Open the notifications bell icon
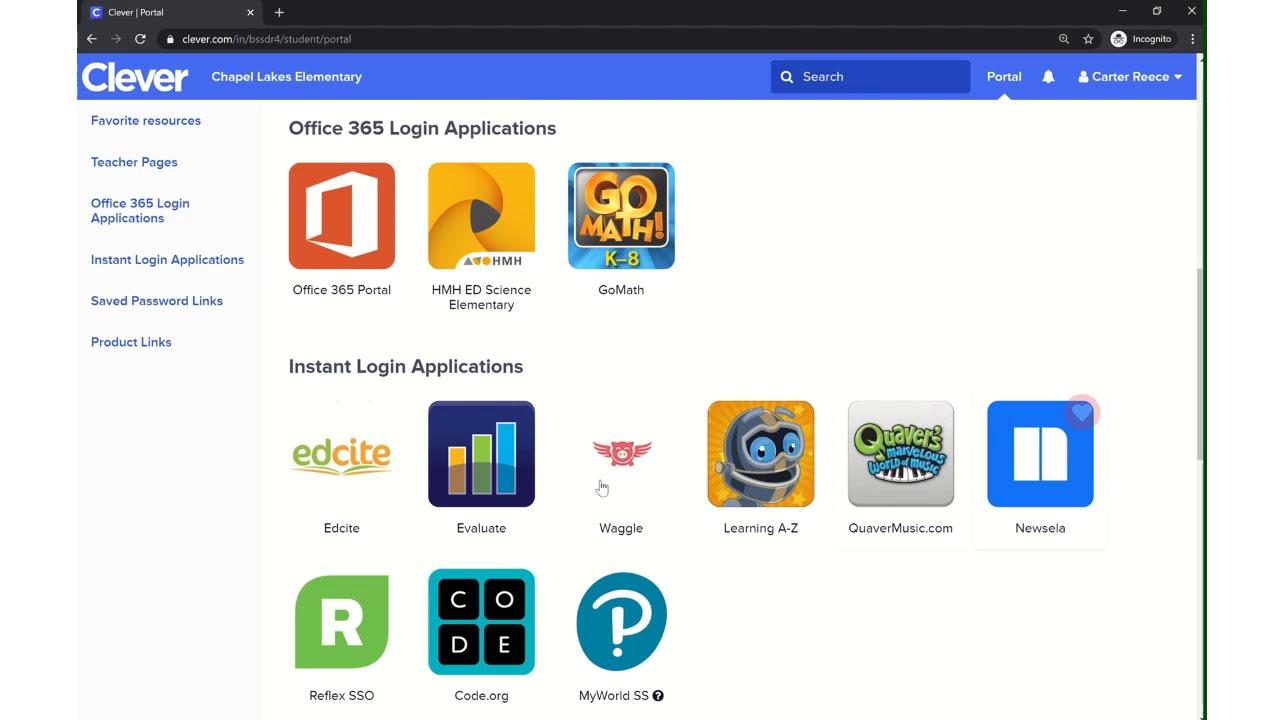This screenshot has width=1280, height=720. 1048,77
